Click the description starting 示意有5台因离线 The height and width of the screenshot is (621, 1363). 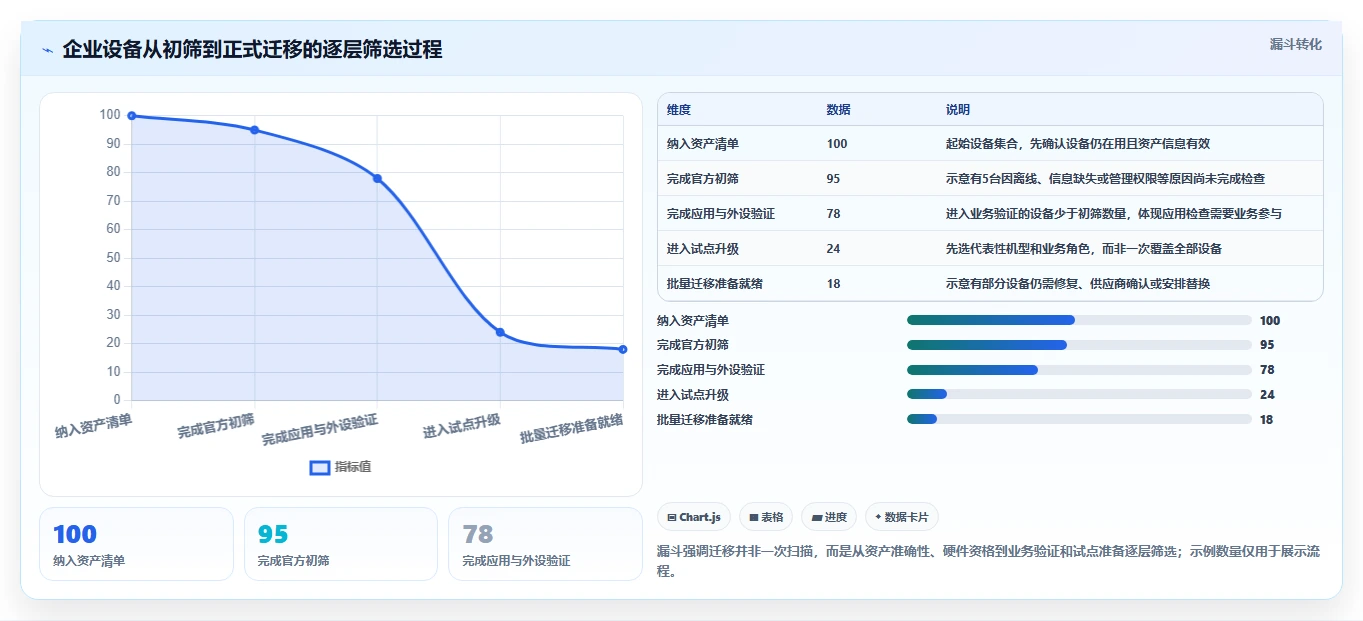(1106, 179)
